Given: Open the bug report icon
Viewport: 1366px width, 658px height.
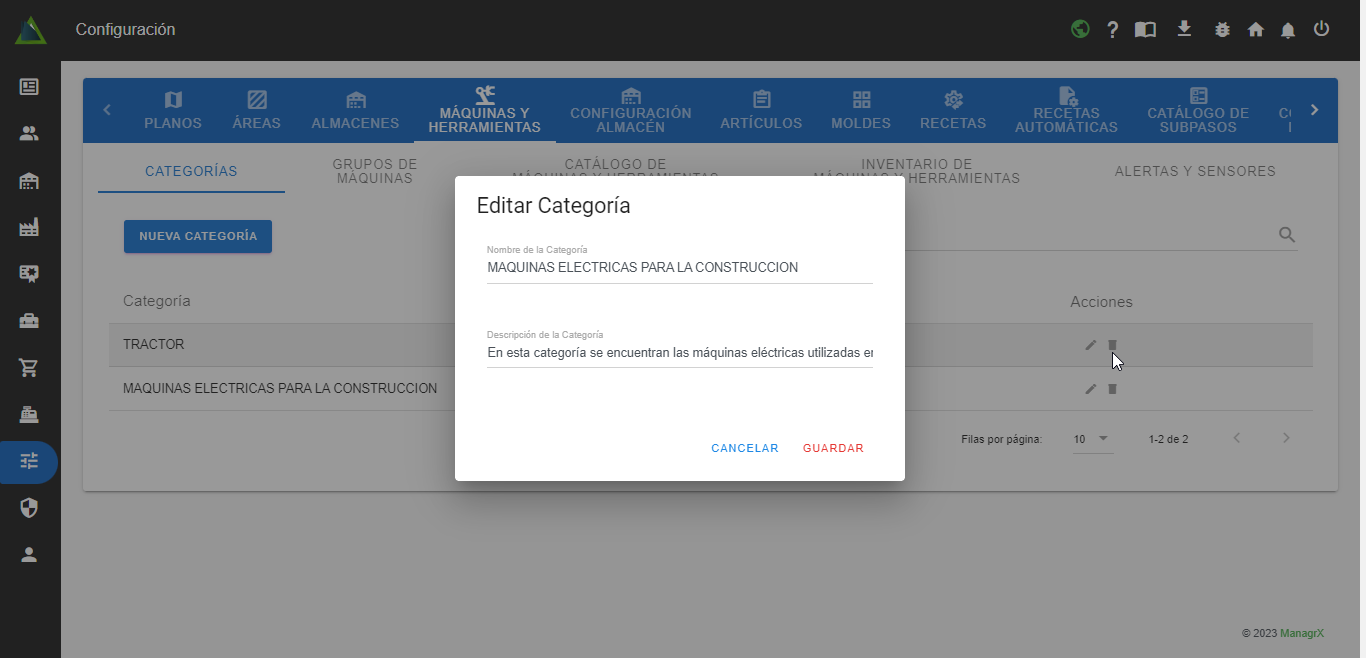Looking at the screenshot, I should [x=1222, y=30].
